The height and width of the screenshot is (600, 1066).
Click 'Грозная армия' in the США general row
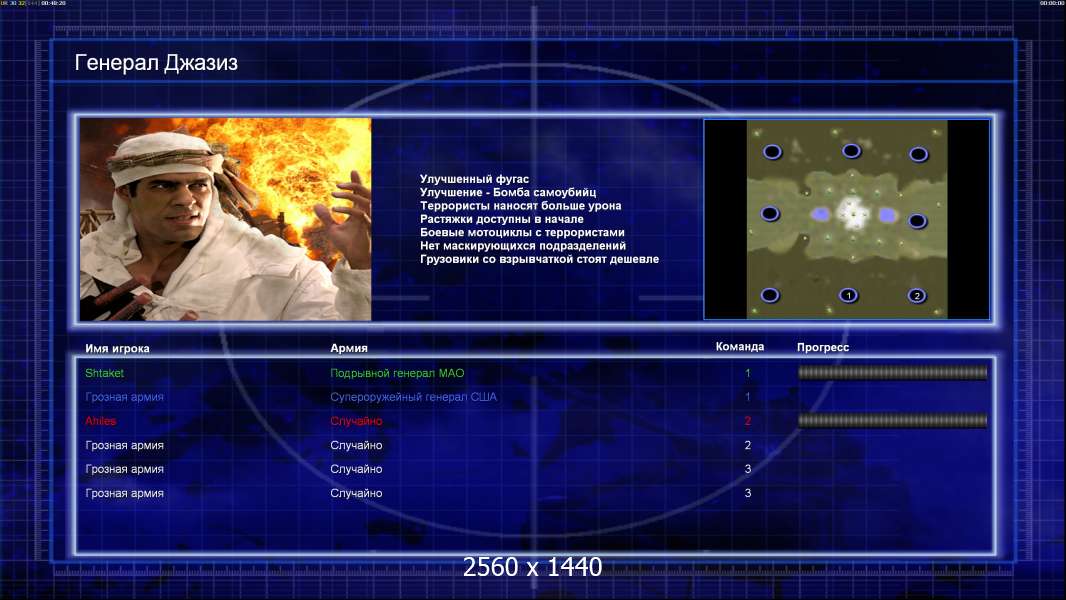124,397
